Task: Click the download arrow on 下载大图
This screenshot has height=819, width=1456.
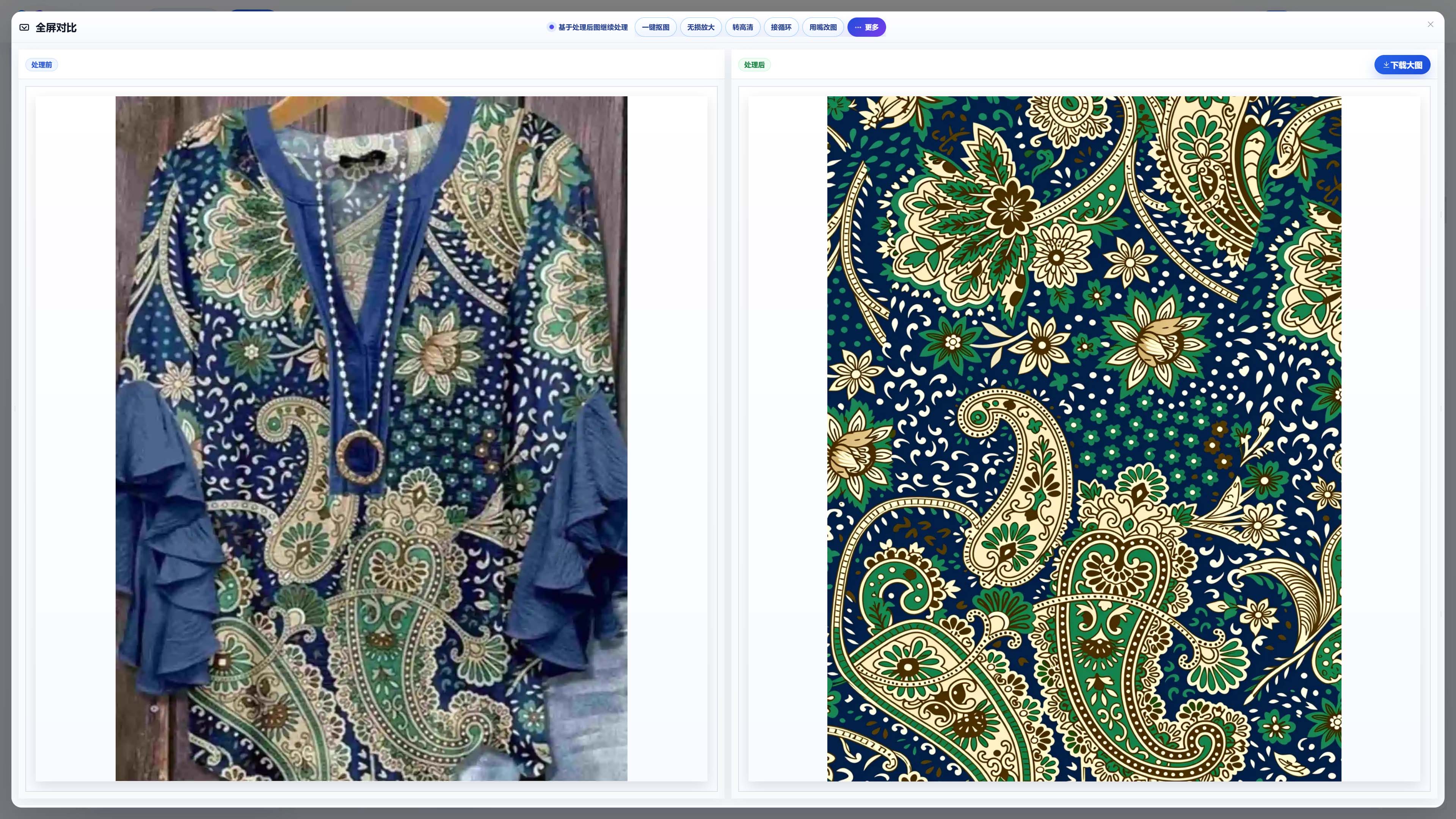Action: 1386,65
